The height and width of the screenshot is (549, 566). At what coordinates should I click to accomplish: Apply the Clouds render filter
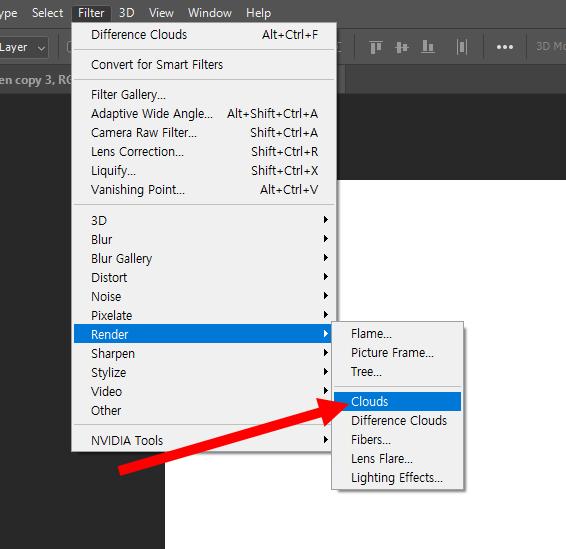(397, 401)
